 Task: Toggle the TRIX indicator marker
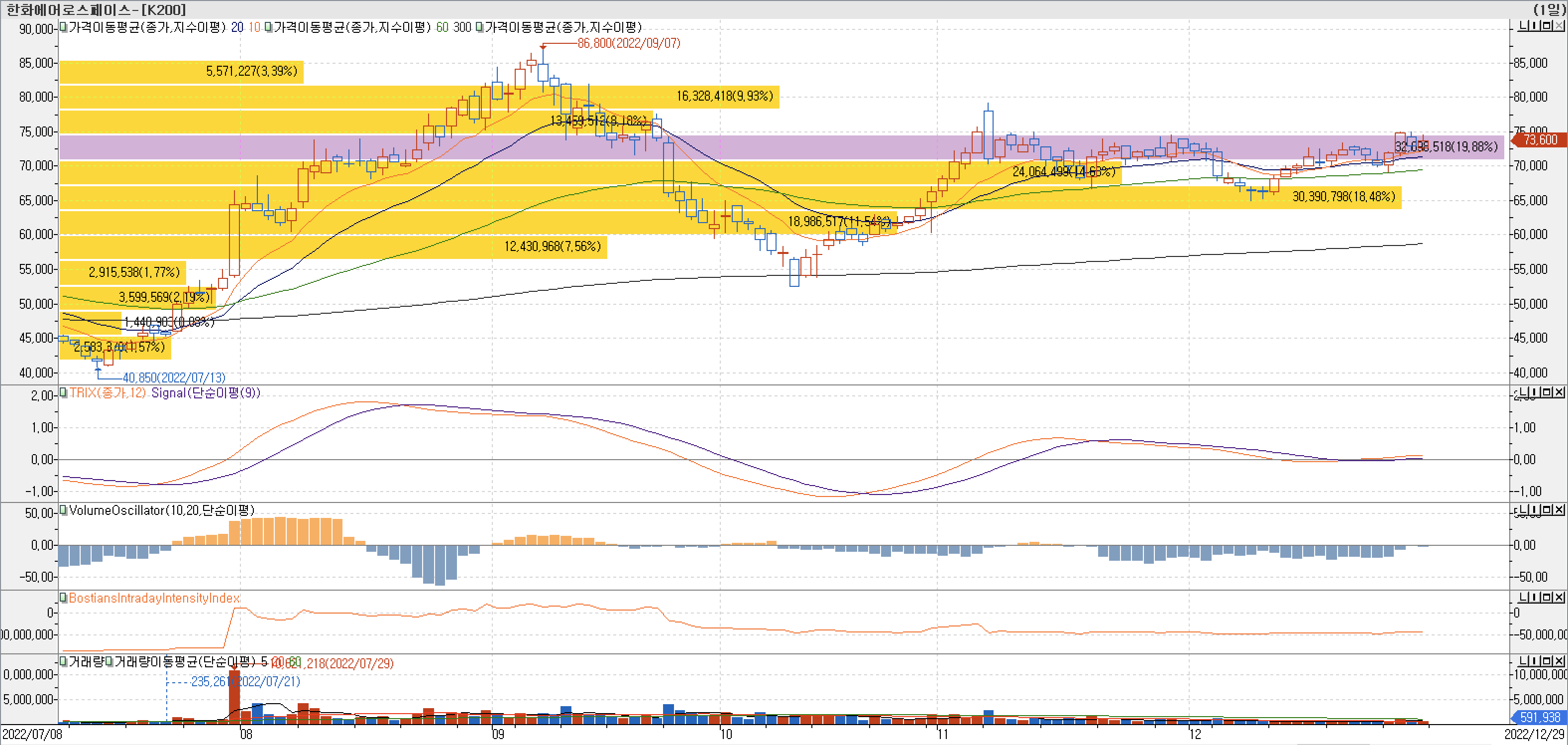pos(63,393)
